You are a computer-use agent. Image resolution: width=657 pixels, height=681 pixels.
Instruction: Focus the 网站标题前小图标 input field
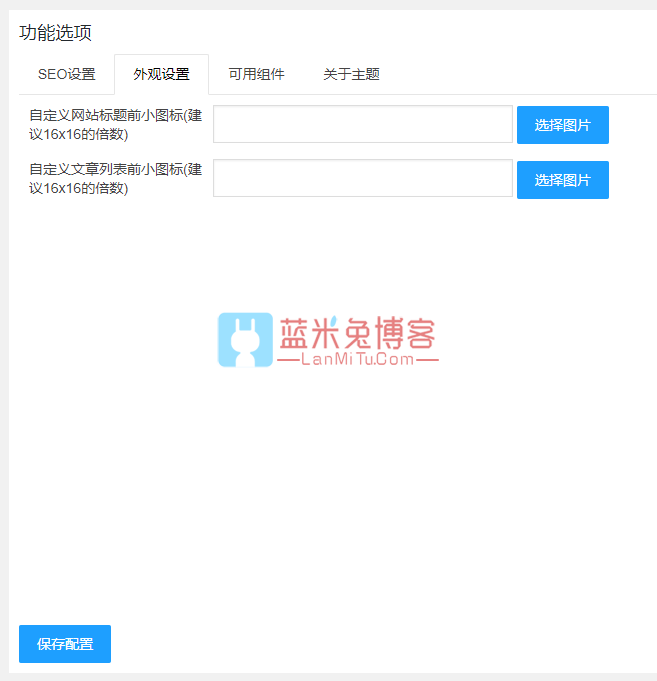(x=363, y=124)
